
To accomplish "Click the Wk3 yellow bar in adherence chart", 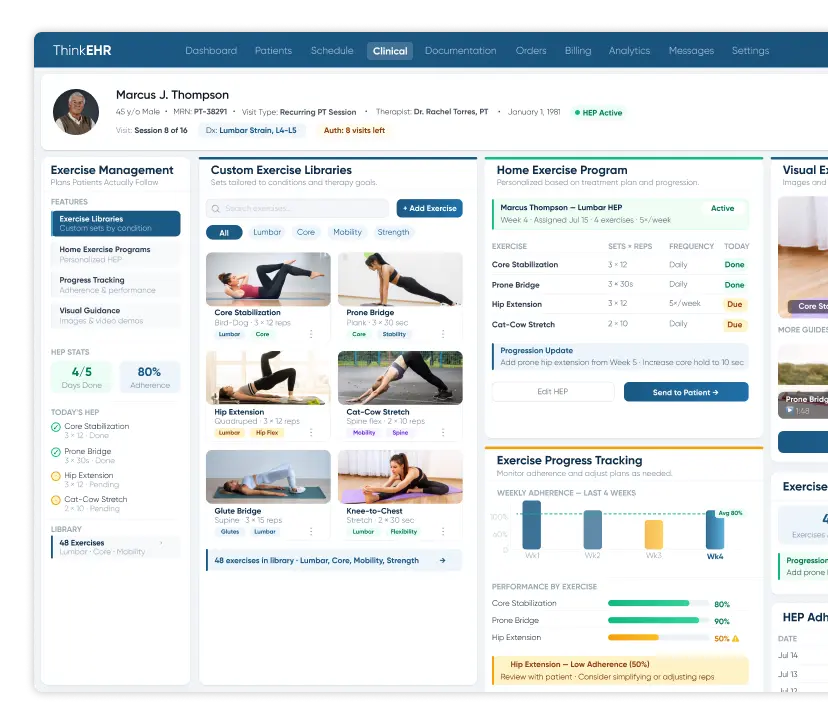I will (x=654, y=535).
